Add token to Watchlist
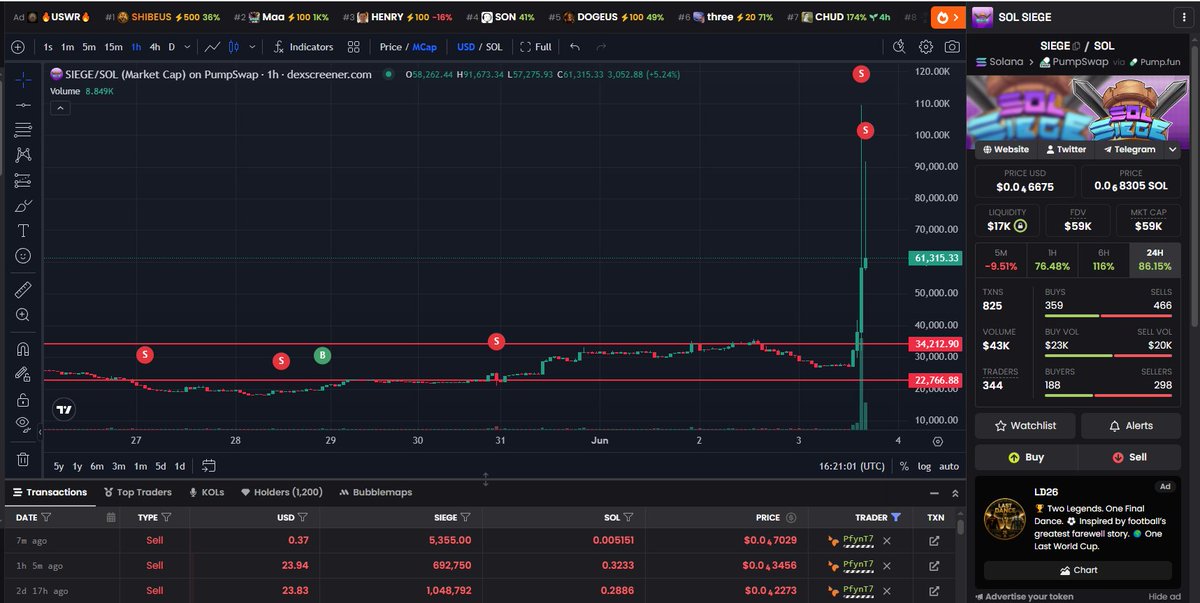Viewport: 1200px width, 603px height. (x=1026, y=425)
